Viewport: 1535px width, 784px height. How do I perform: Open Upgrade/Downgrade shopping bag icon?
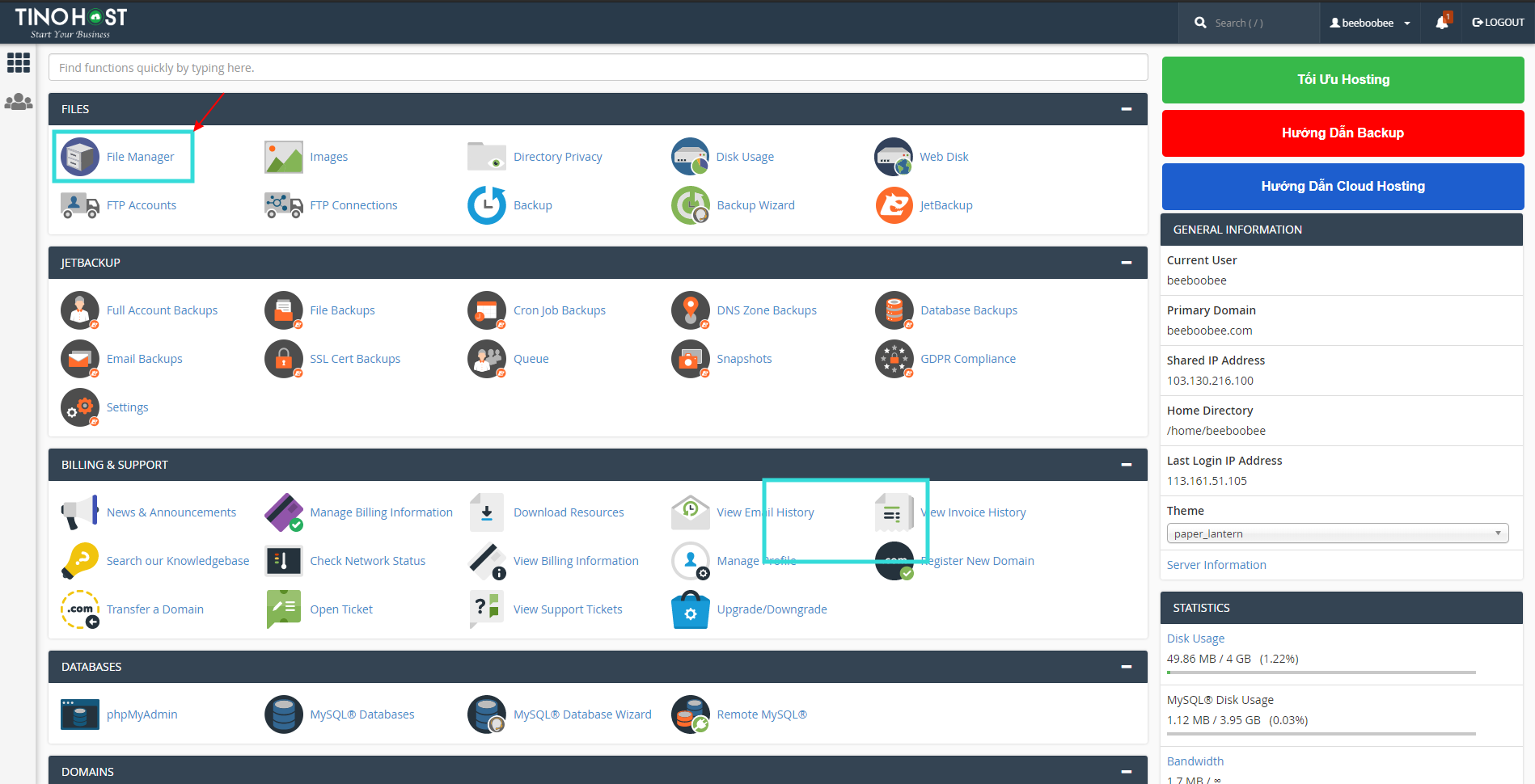coord(691,609)
